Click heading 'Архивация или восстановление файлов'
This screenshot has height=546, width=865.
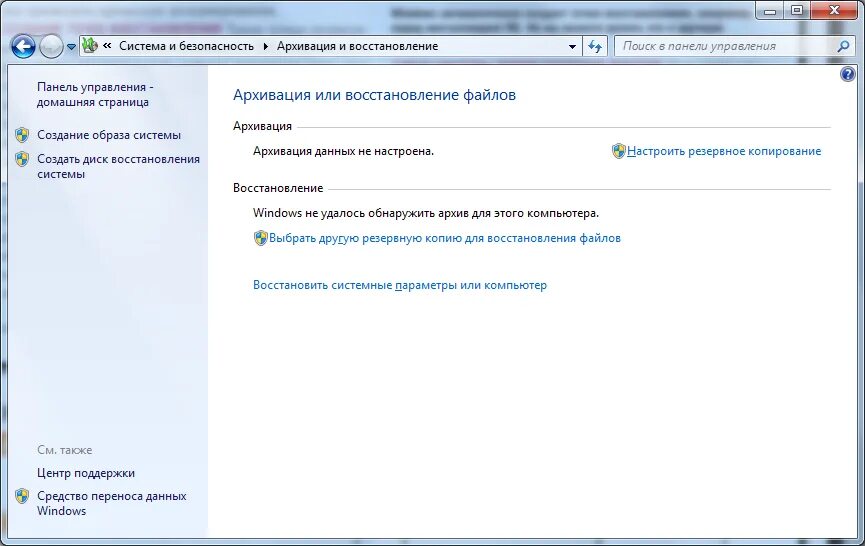374,95
